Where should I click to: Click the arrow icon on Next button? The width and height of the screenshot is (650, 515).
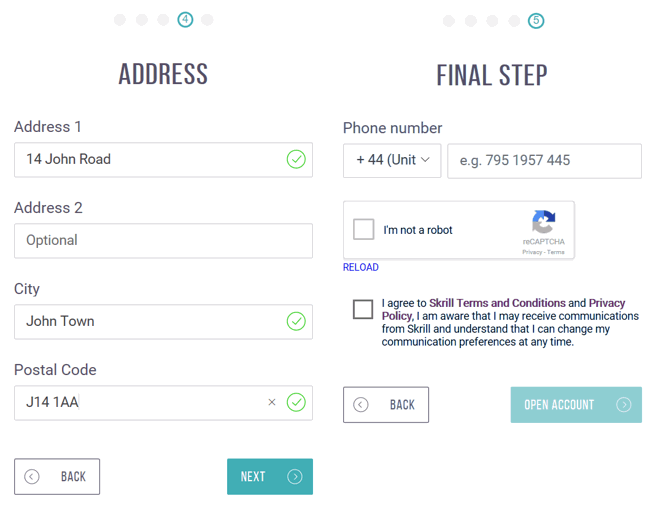pos(295,476)
